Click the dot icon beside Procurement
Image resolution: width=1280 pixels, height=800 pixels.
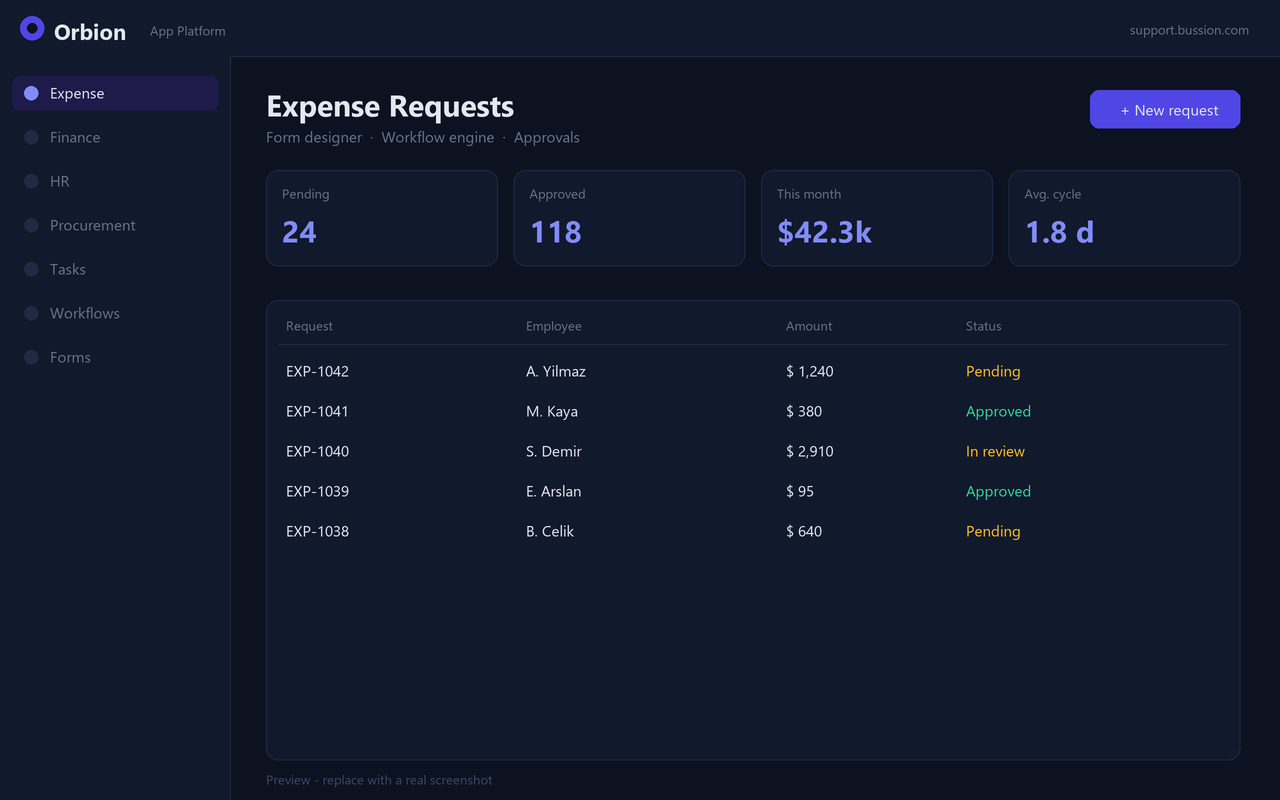click(x=31, y=225)
